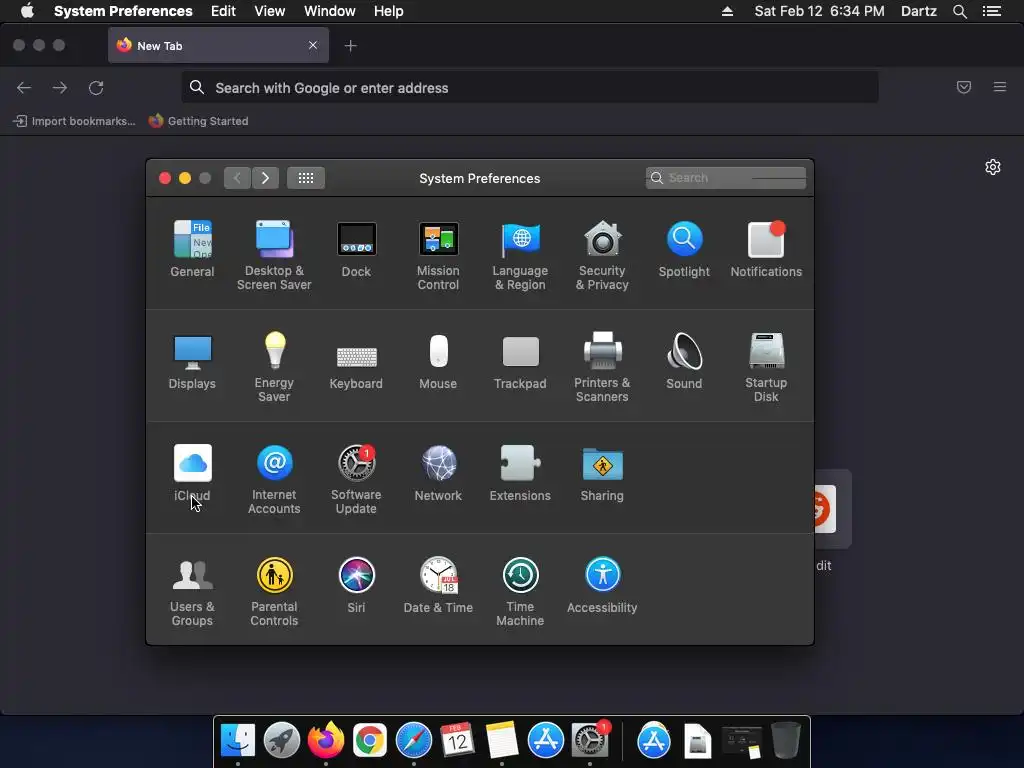1024x768 pixels.
Task: Open Security & Privacy settings
Action: 602,255
